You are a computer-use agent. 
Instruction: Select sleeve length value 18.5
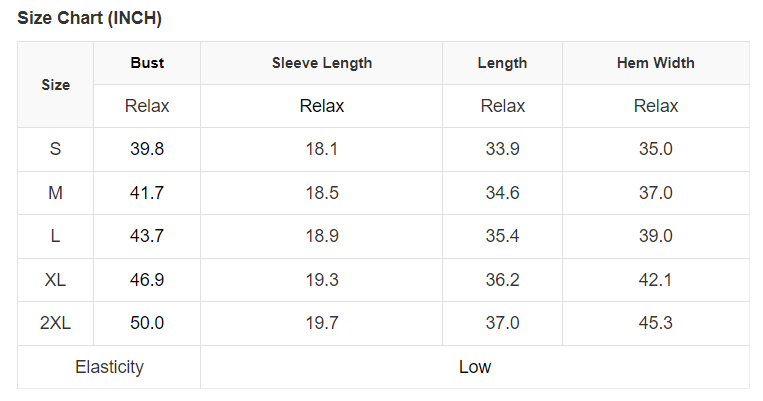click(x=322, y=193)
